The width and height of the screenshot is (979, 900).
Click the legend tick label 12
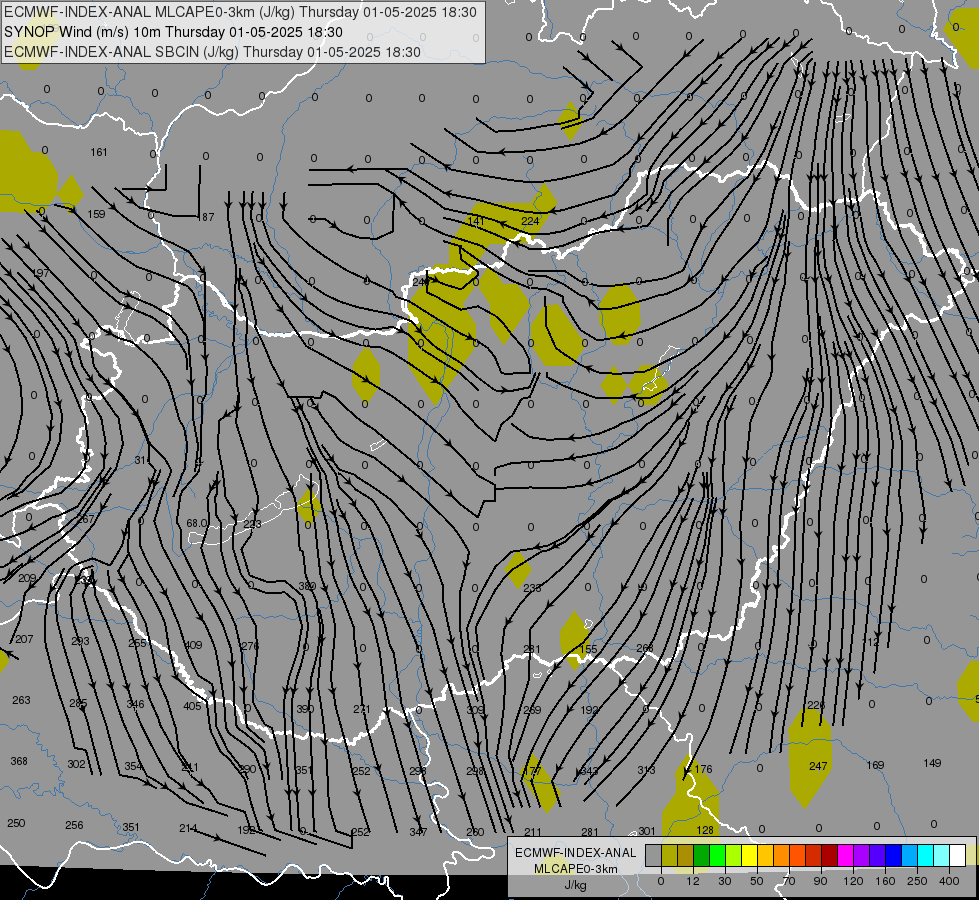coord(692,881)
